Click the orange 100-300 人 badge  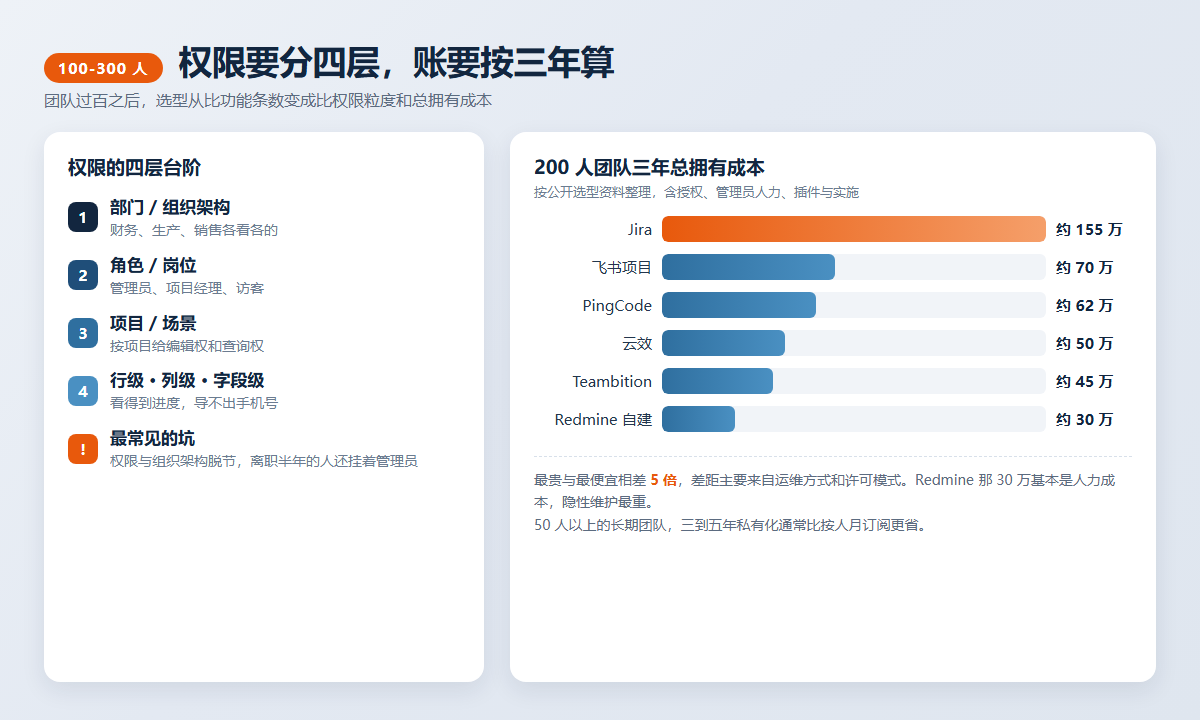103,68
